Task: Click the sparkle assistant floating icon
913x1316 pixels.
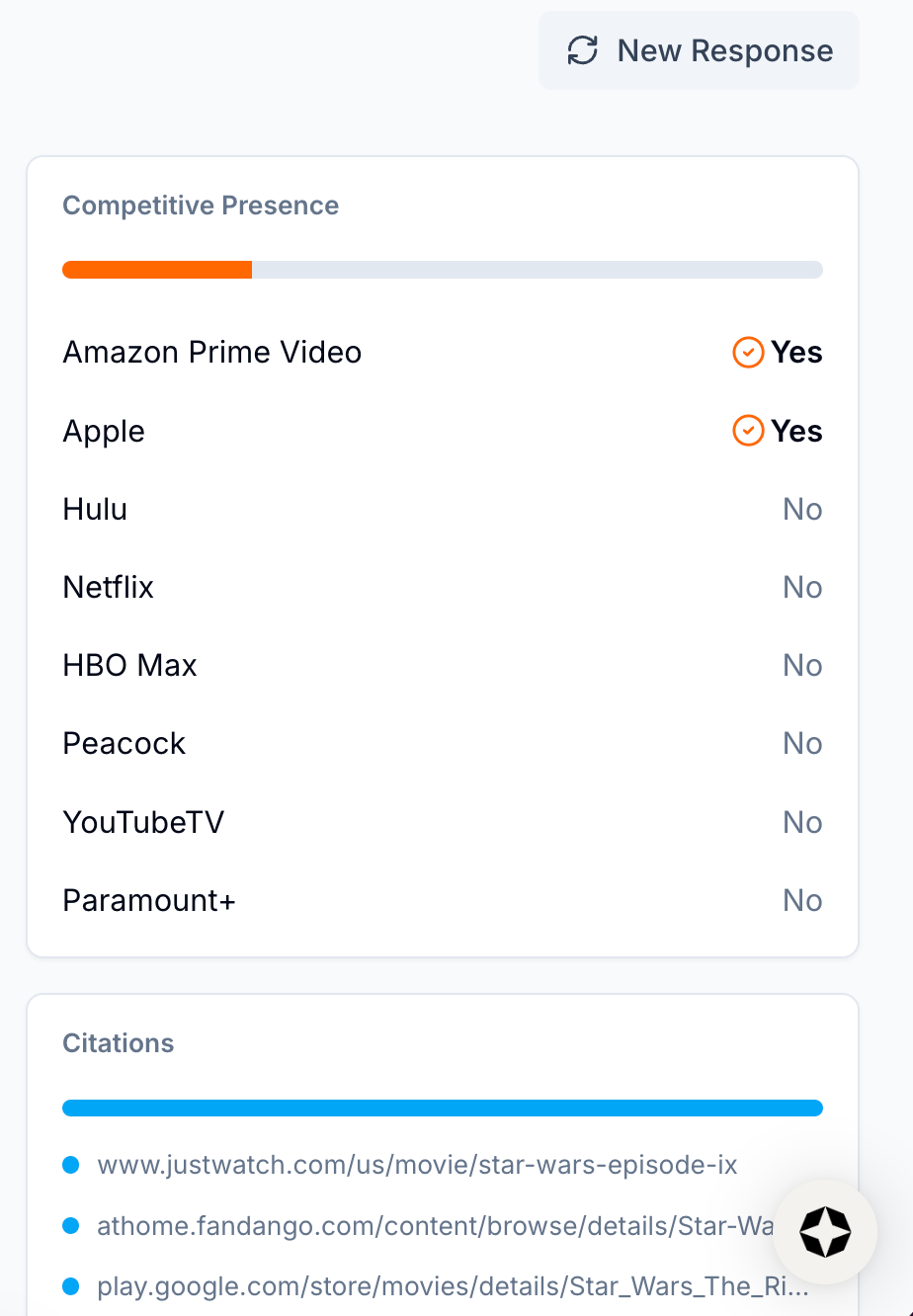Action: click(x=825, y=1232)
